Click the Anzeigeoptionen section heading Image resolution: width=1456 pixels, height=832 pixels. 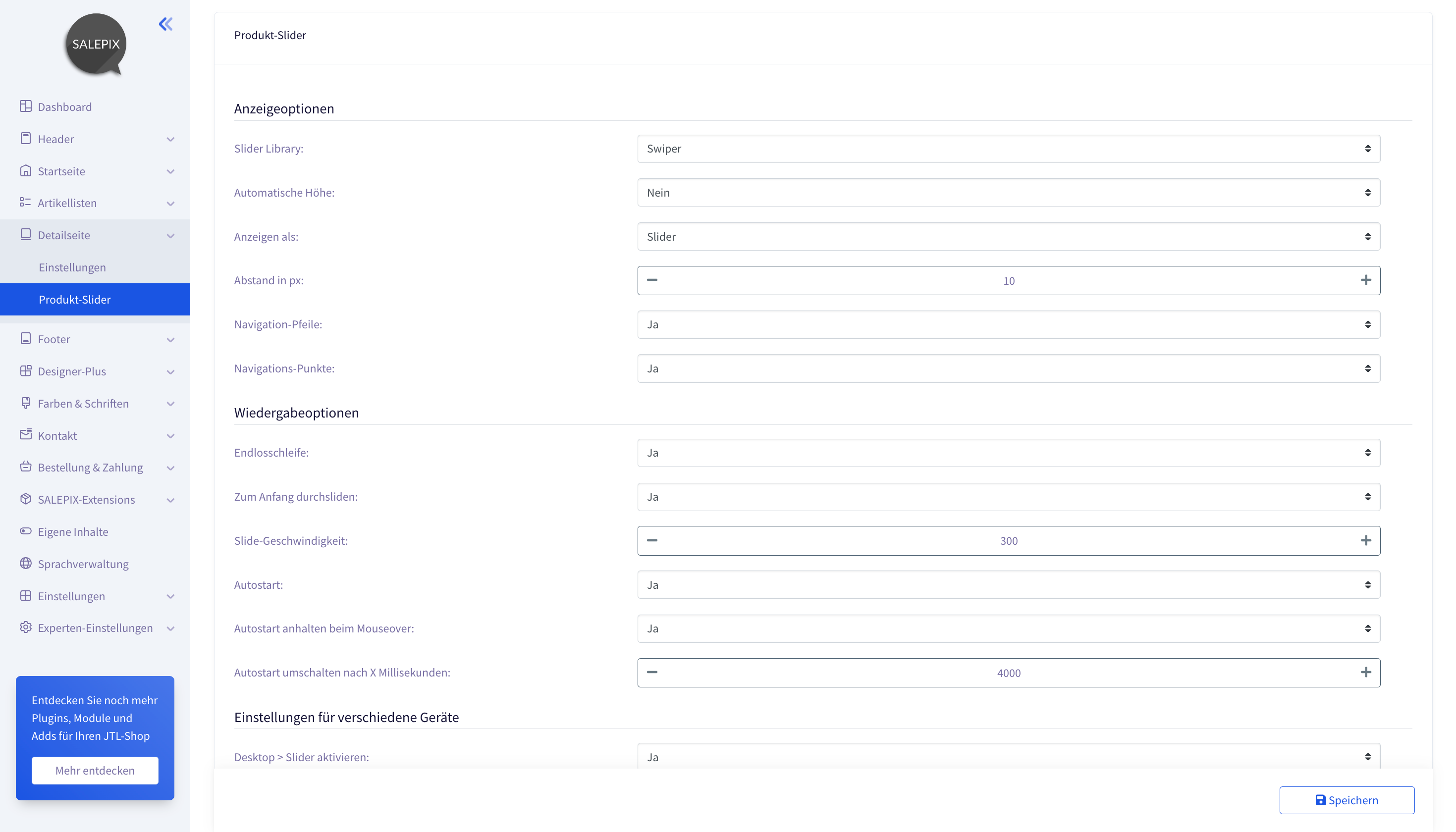pos(284,108)
